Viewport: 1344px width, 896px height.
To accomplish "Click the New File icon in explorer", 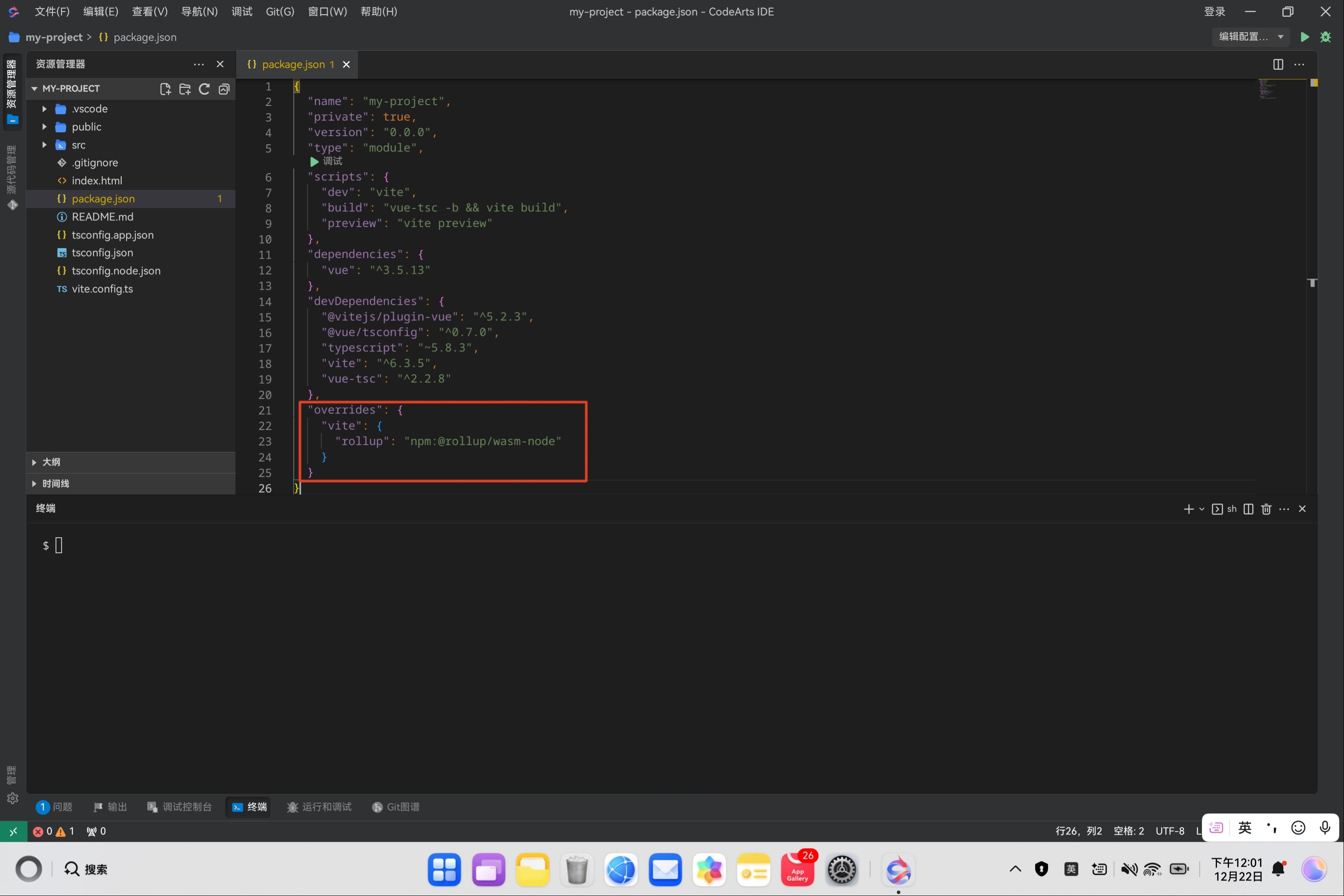I will click(165, 89).
